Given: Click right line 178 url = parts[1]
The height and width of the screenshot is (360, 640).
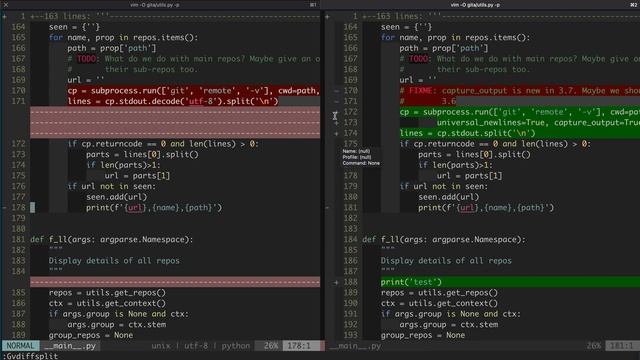Looking at the screenshot, I should click(x=469, y=176).
